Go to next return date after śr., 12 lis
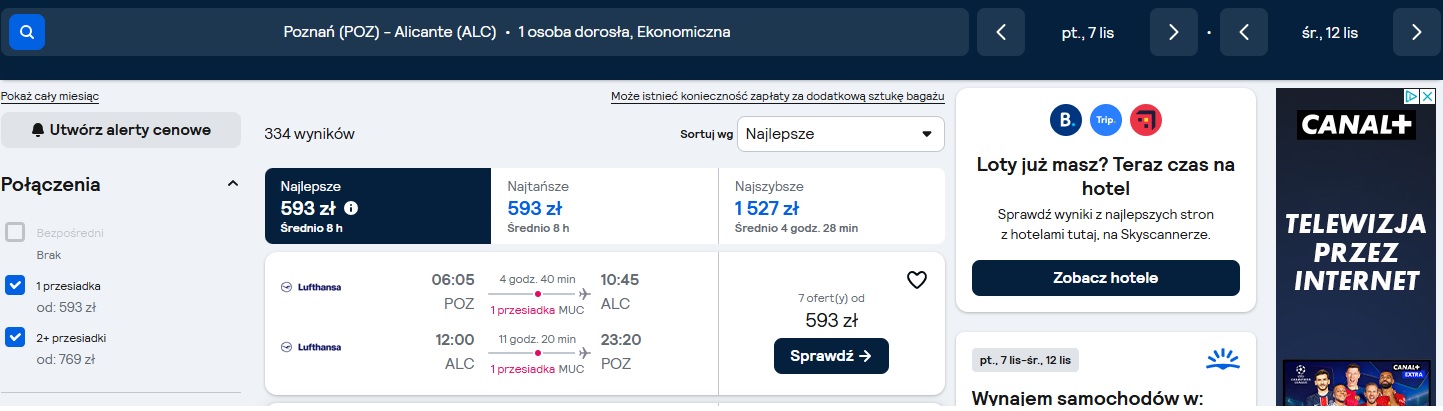This screenshot has width=1443, height=411. 1417,32
